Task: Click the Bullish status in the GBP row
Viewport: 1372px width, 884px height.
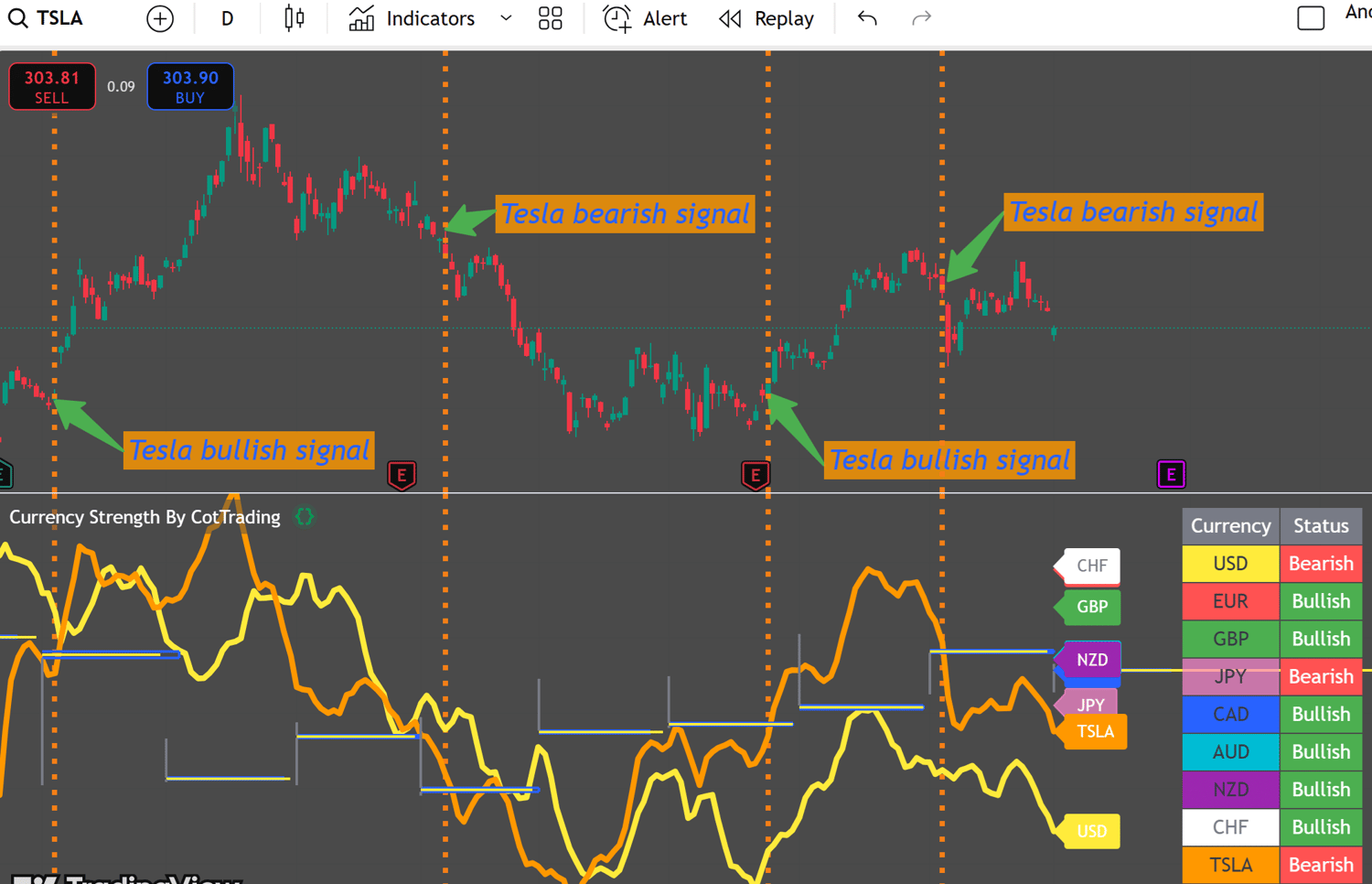Action: click(x=1321, y=639)
